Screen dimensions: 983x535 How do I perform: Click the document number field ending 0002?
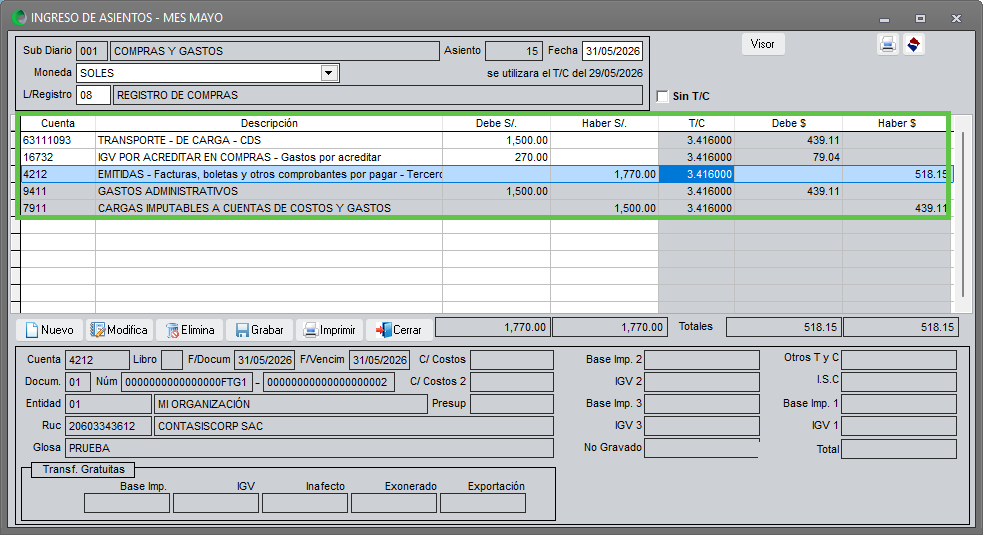tap(329, 382)
